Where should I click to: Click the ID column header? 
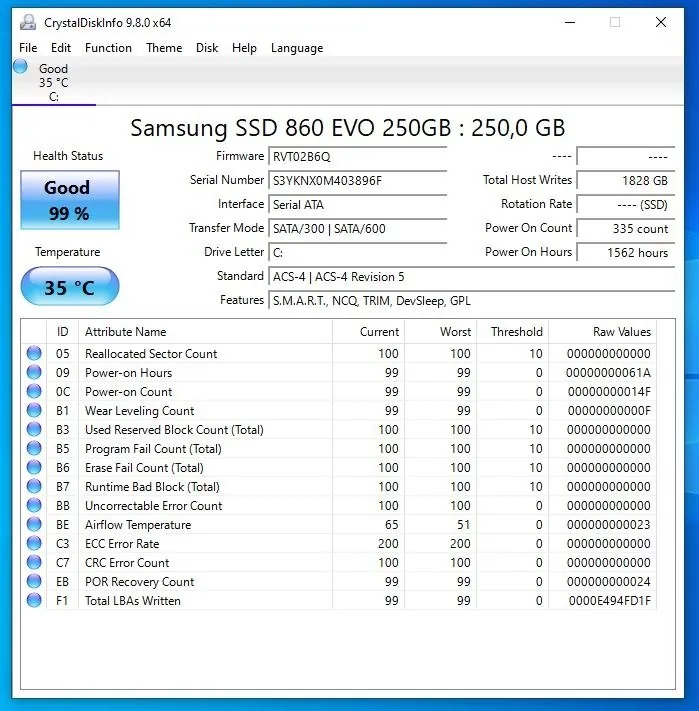63,332
